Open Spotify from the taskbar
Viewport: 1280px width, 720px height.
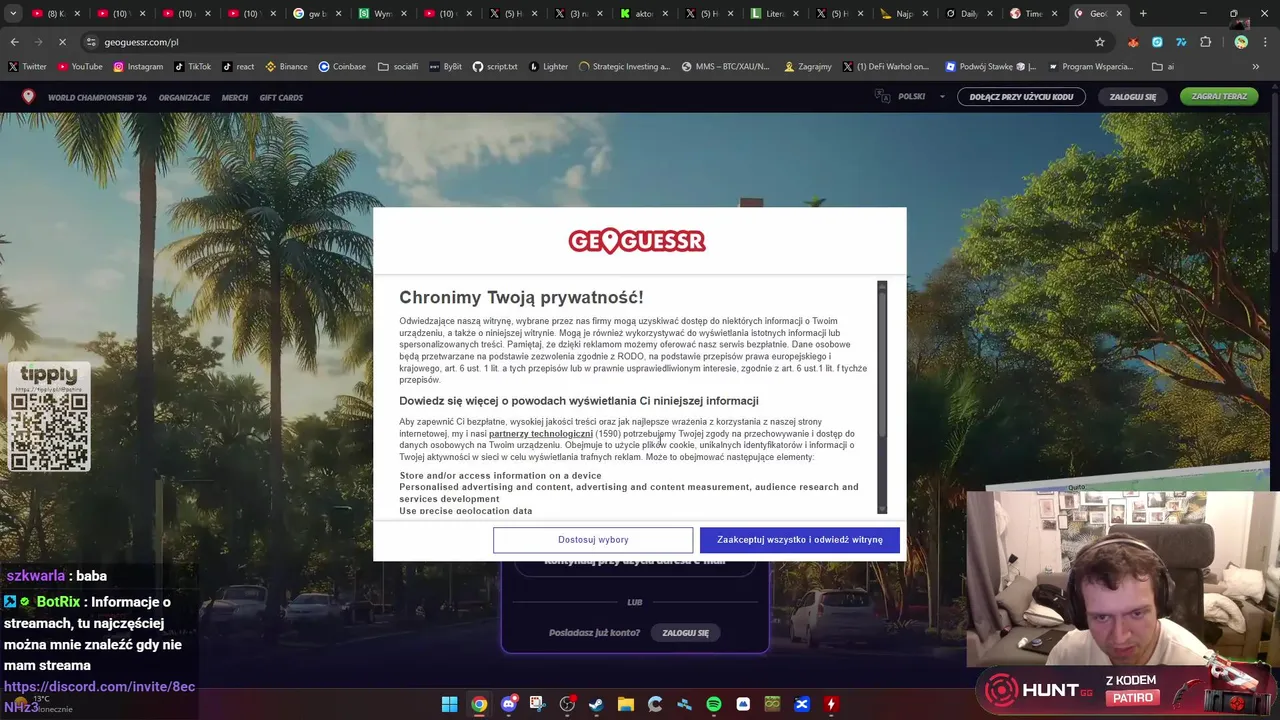(714, 704)
